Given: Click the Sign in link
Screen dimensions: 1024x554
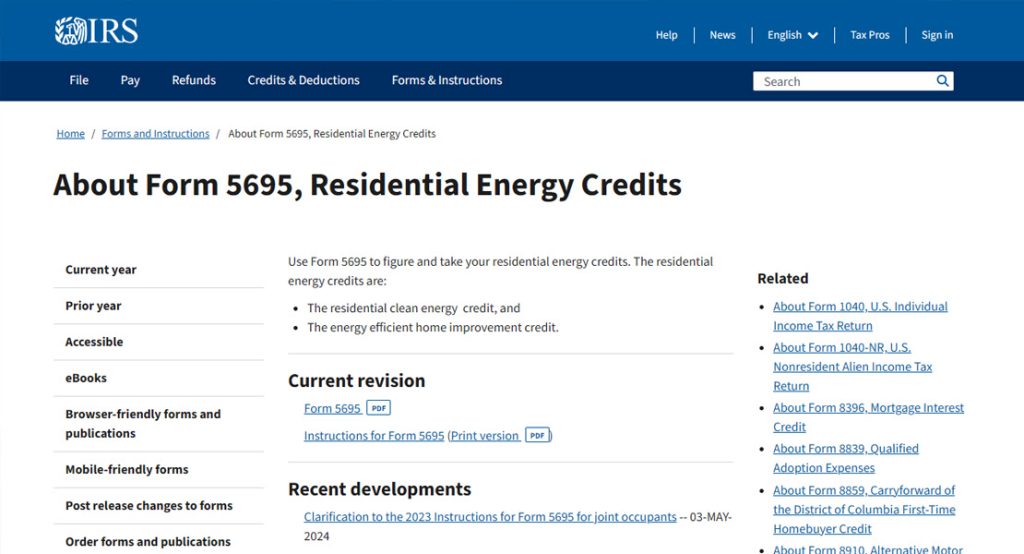Looking at the screenshot, I should coord(937,35).
